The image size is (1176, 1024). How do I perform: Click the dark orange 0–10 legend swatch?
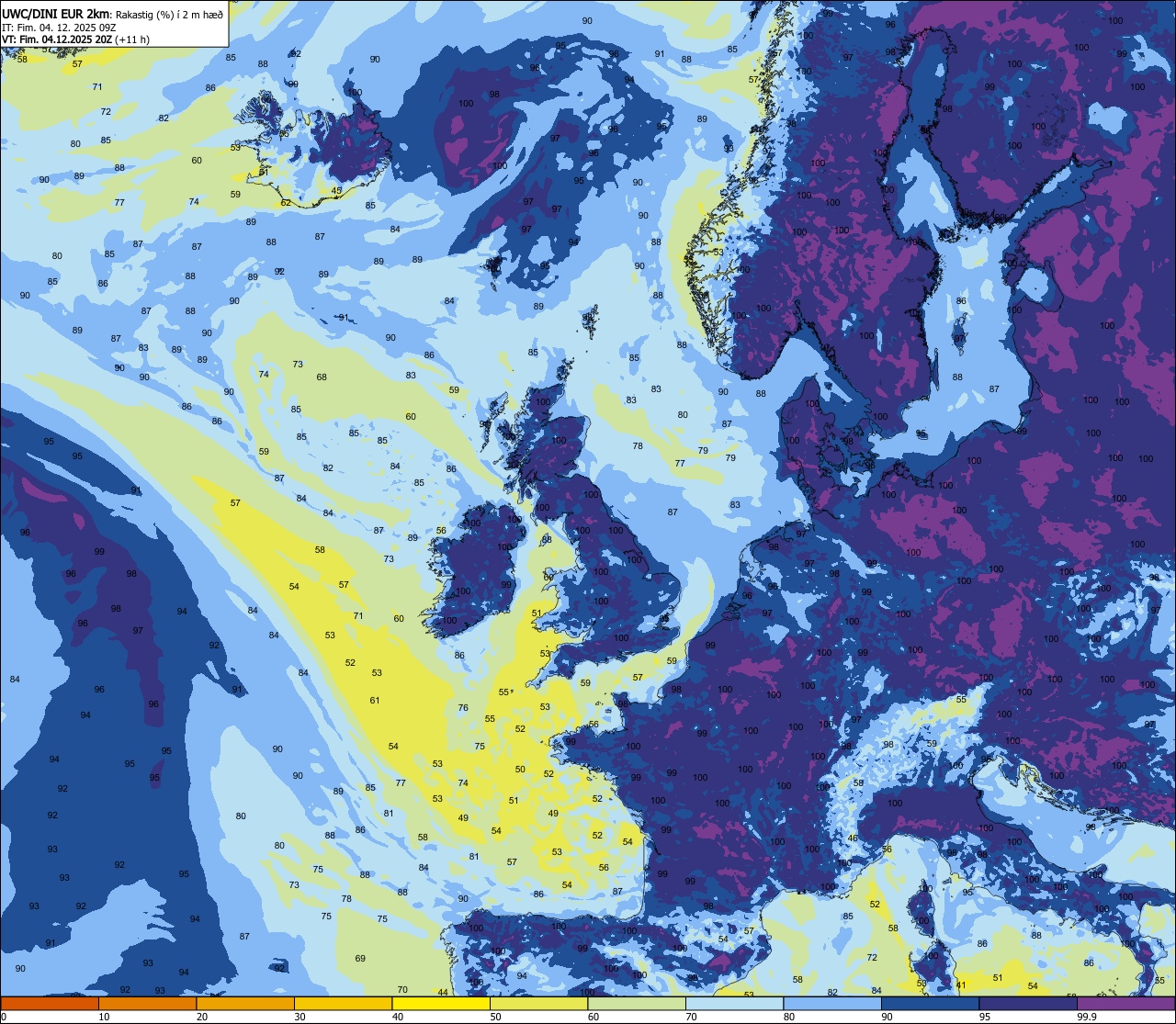(50, 1003)
